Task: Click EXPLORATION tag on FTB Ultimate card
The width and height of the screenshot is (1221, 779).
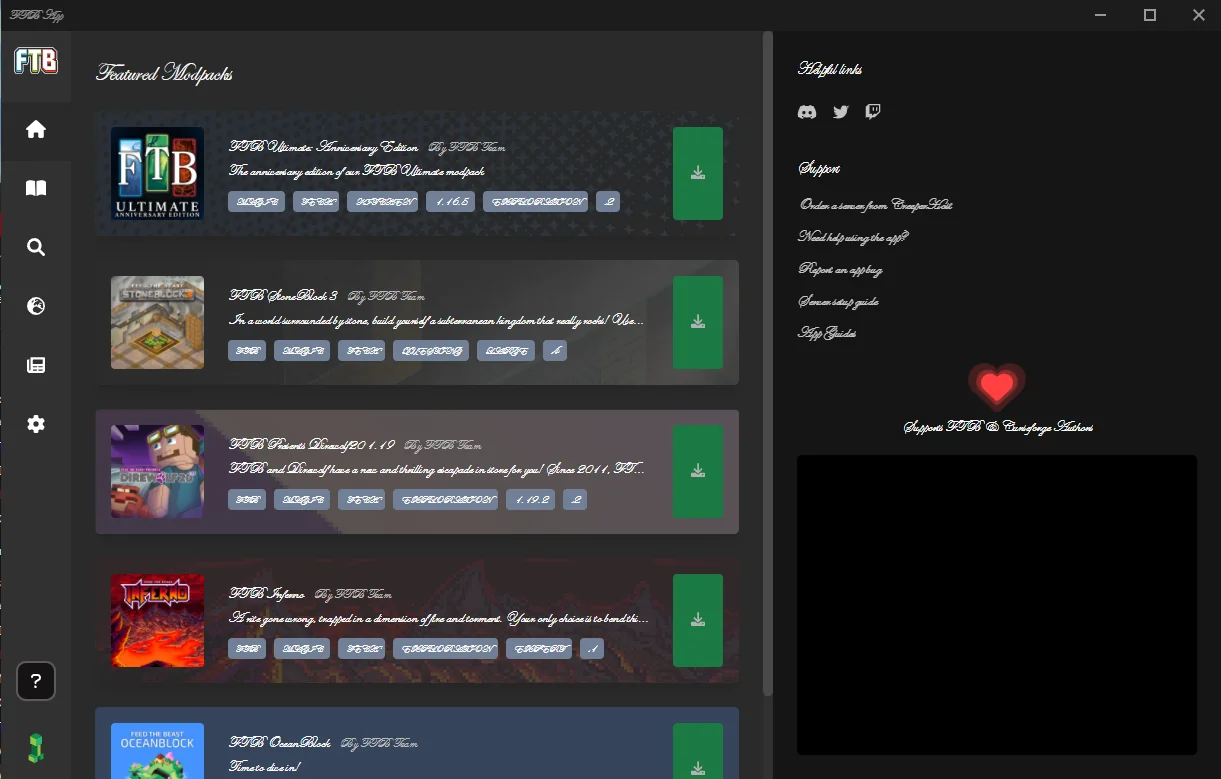Action: point(535,202)
